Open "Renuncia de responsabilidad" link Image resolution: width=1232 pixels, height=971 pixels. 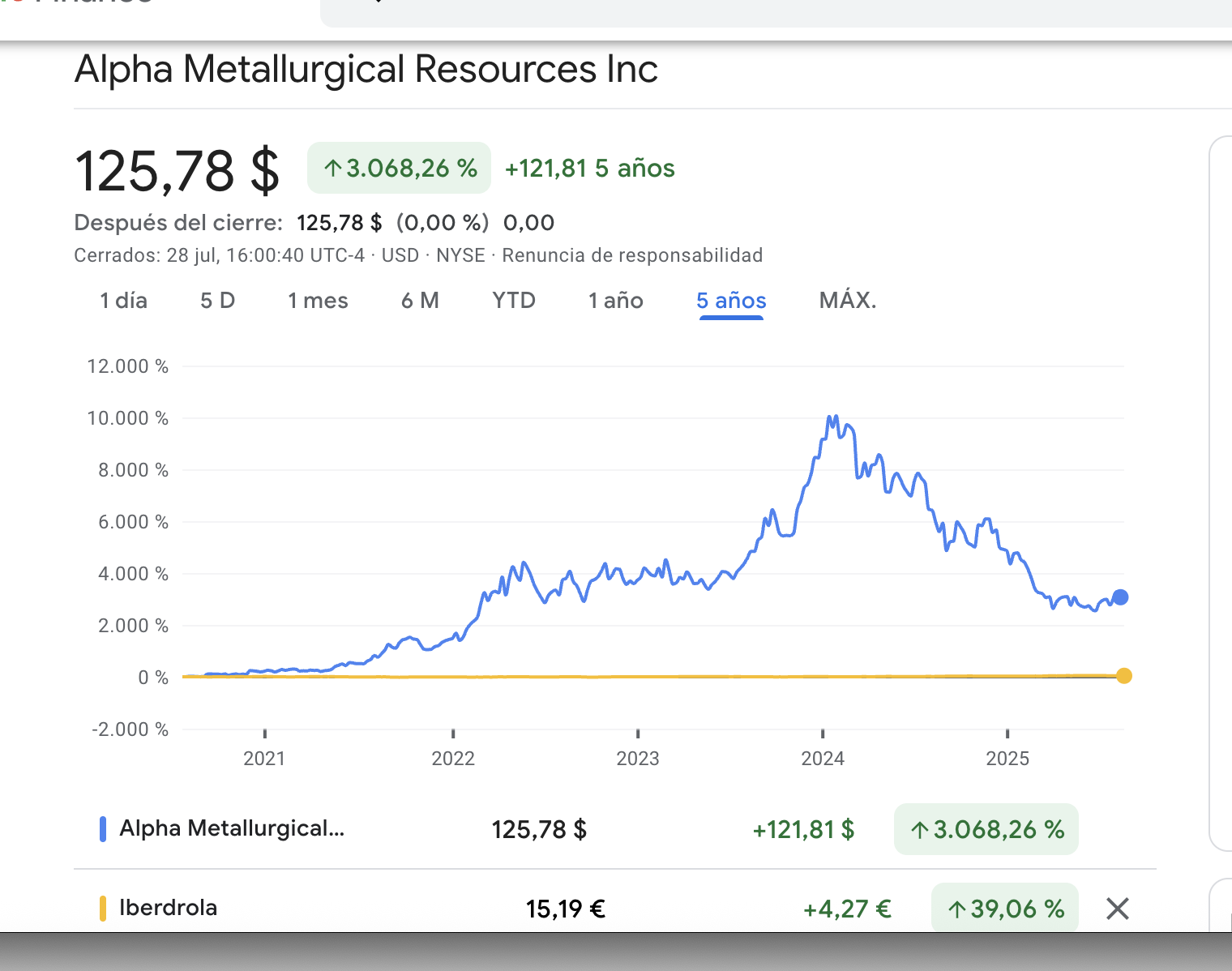[632, 255]
